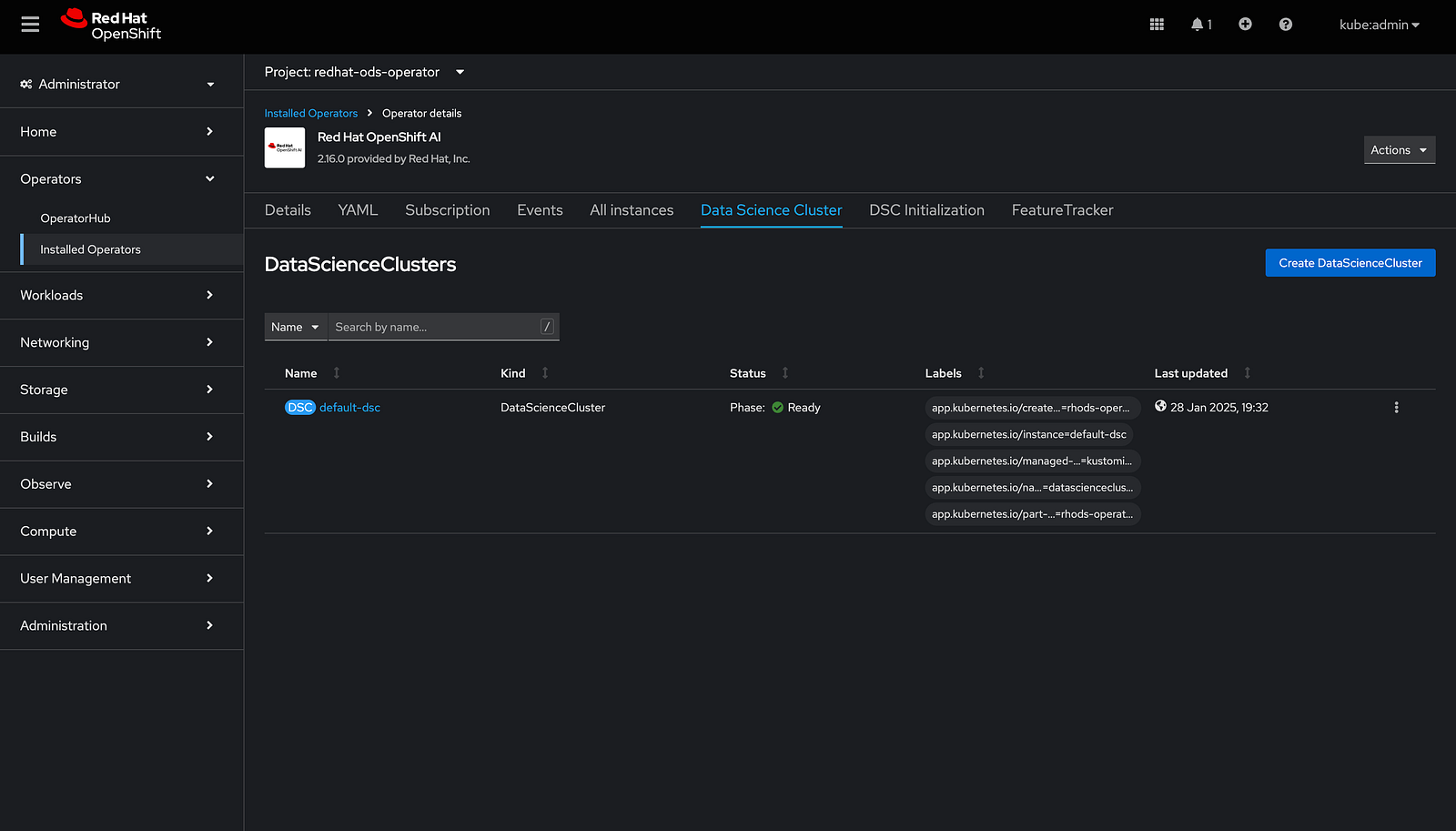Expand the Networking navigation section
This screenshot has width=1456, height=831.
(122, 342)
